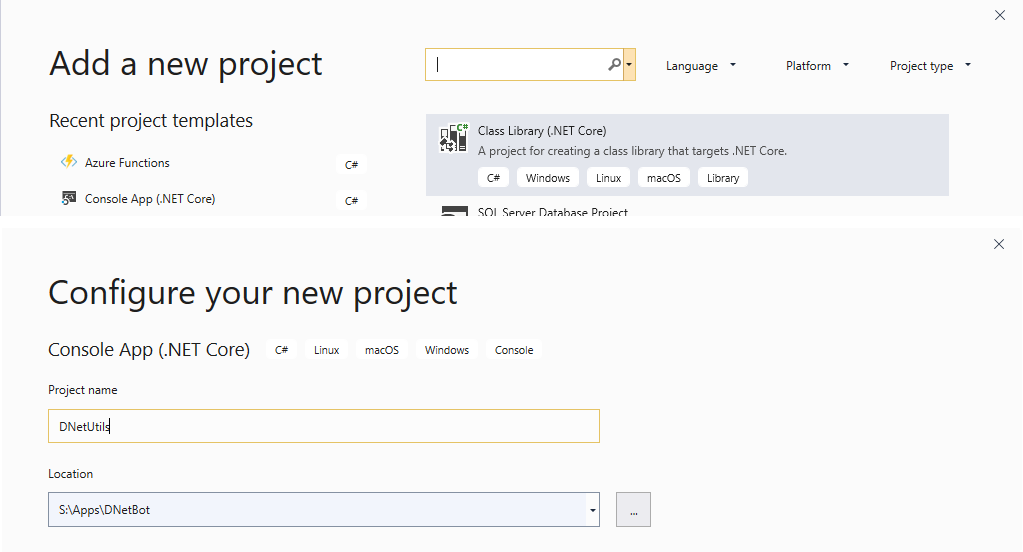Select the Class Library template icon

453,138
